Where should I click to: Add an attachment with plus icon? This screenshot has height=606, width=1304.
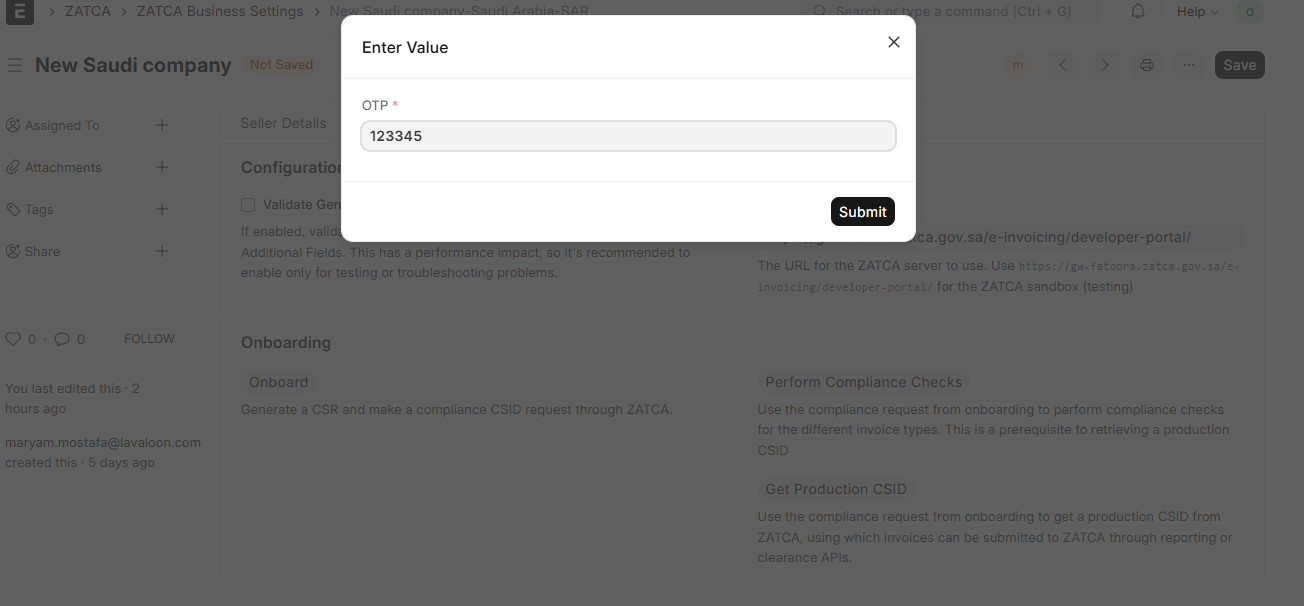[x=162, y=167]
